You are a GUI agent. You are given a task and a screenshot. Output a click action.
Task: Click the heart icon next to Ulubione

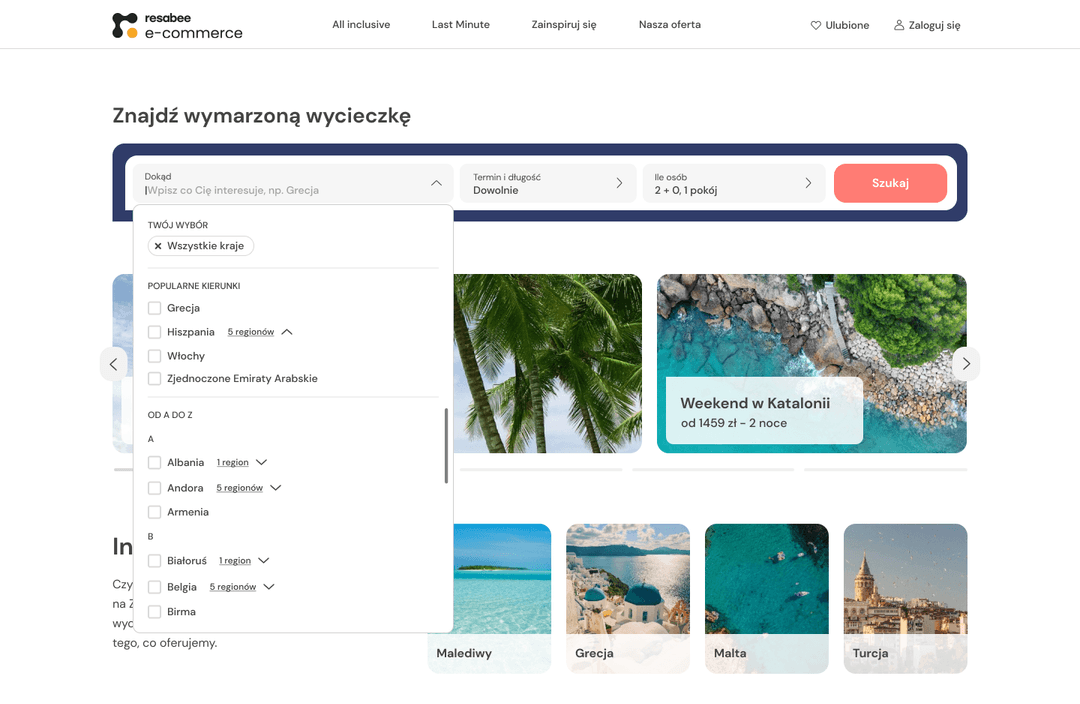click(x=817, y=24)
